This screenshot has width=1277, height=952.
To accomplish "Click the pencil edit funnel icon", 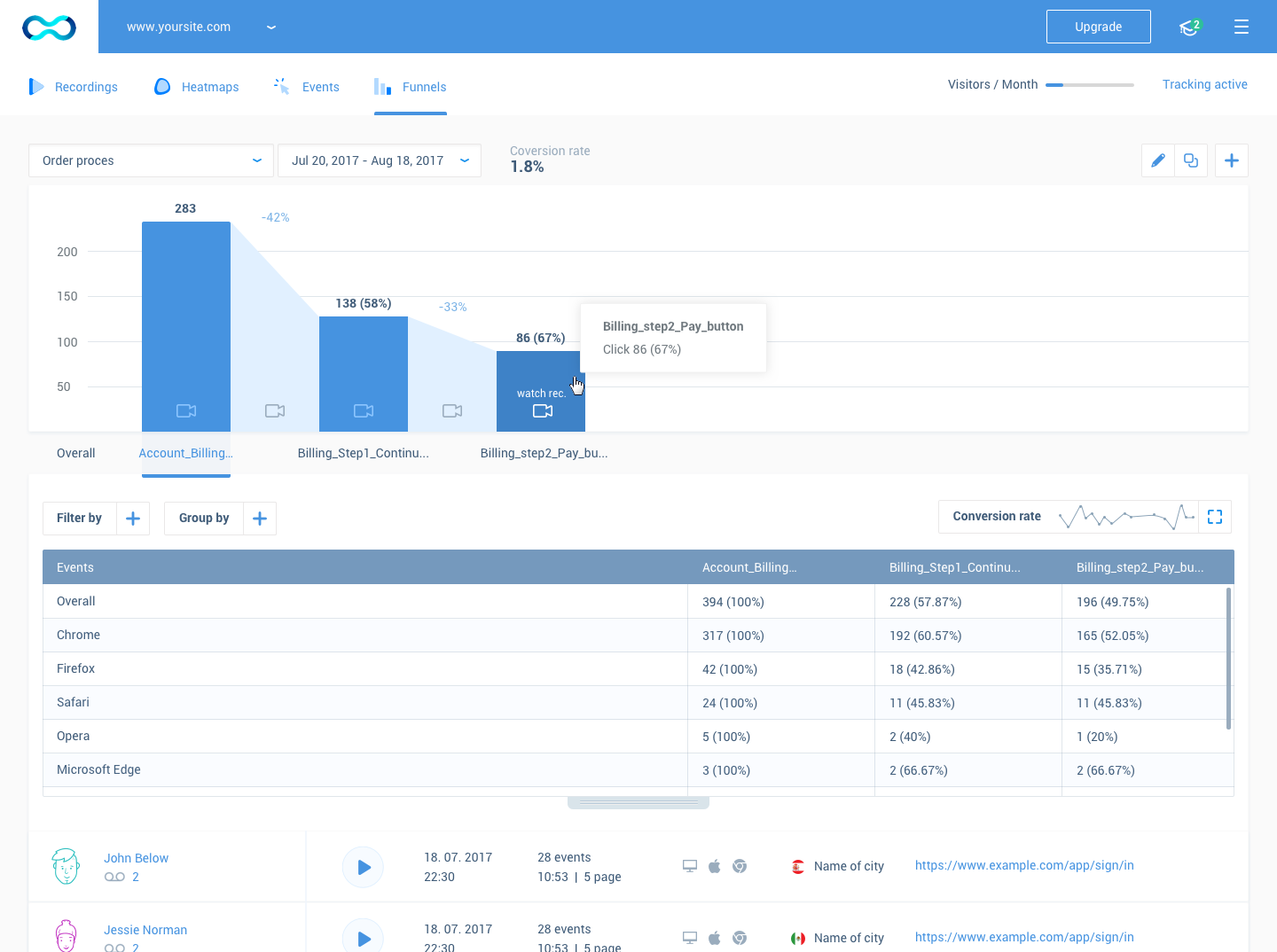I will point(1157,160).
